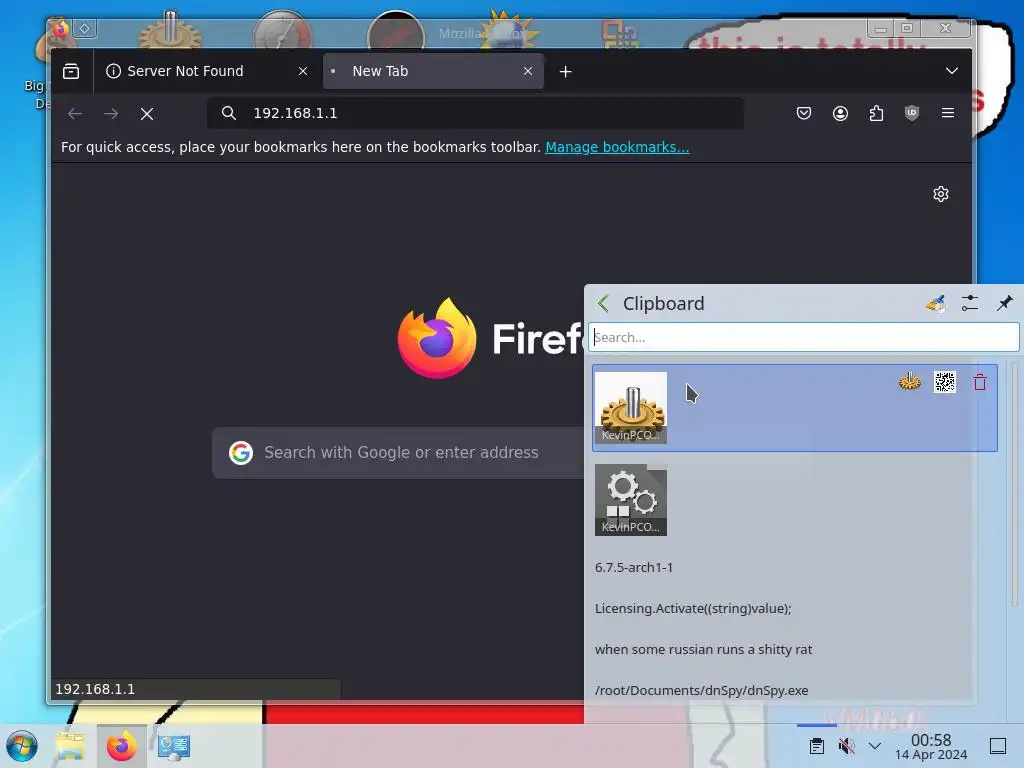Image resolution: width=1024 pixels, height=768 pixels.
Task: Toggle the muted volume tray icon
Action: (x=846, y=746)
